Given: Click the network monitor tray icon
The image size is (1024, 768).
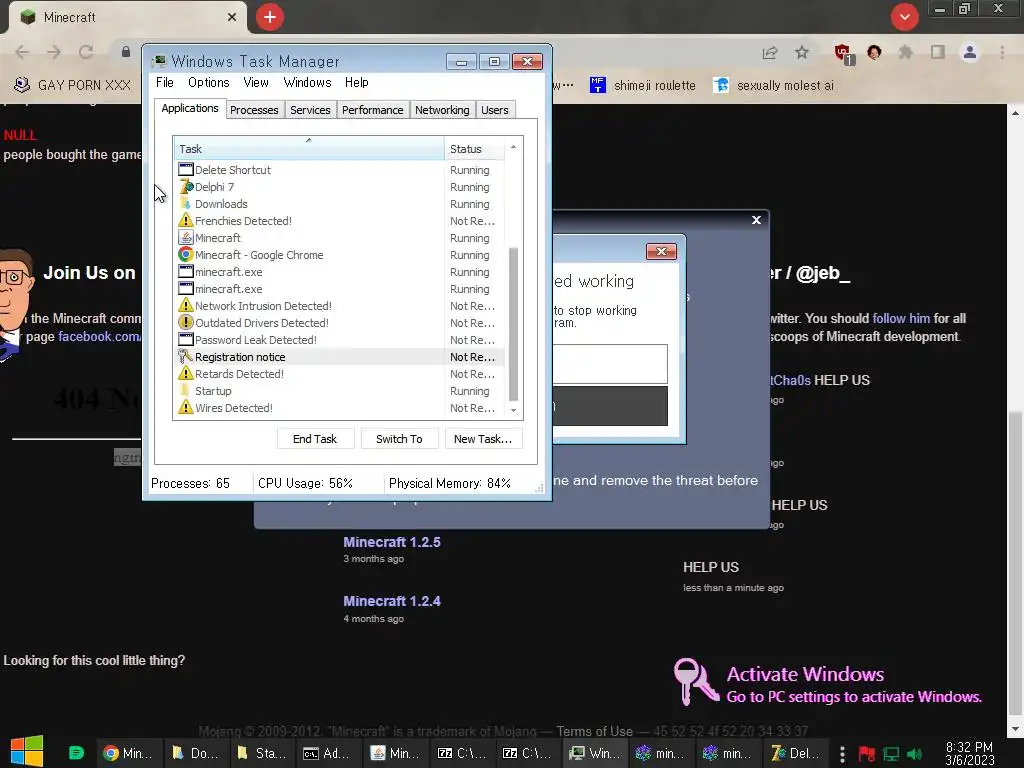Looking at the screenshot, I should 891,754.
